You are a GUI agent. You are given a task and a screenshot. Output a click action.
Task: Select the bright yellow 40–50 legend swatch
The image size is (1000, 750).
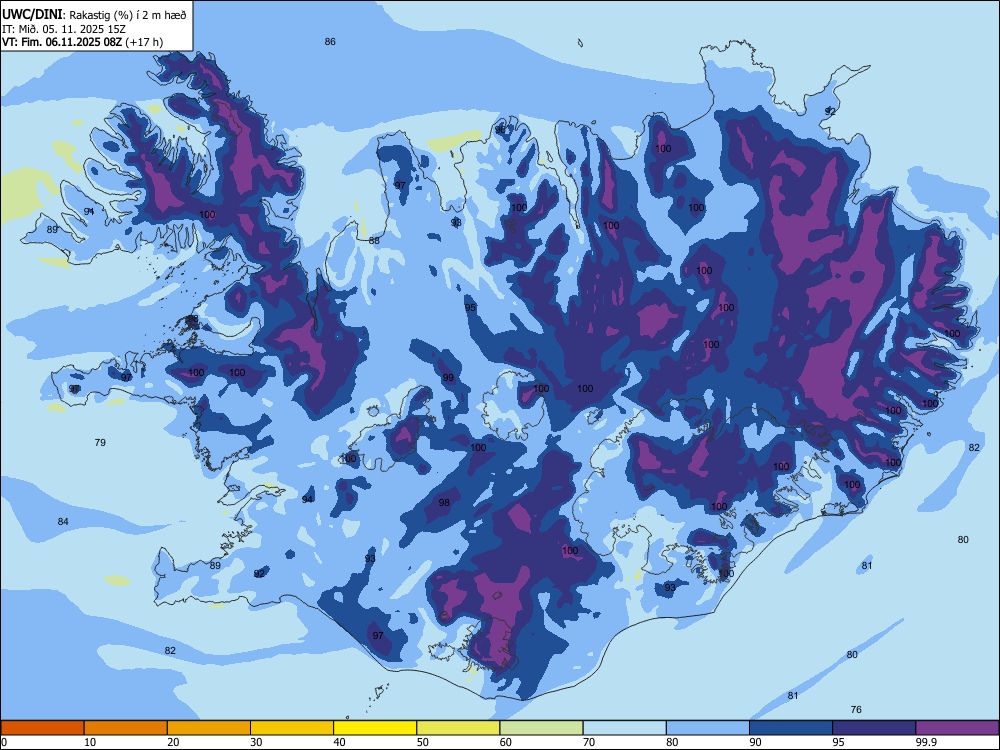click(x=375, y=728)
